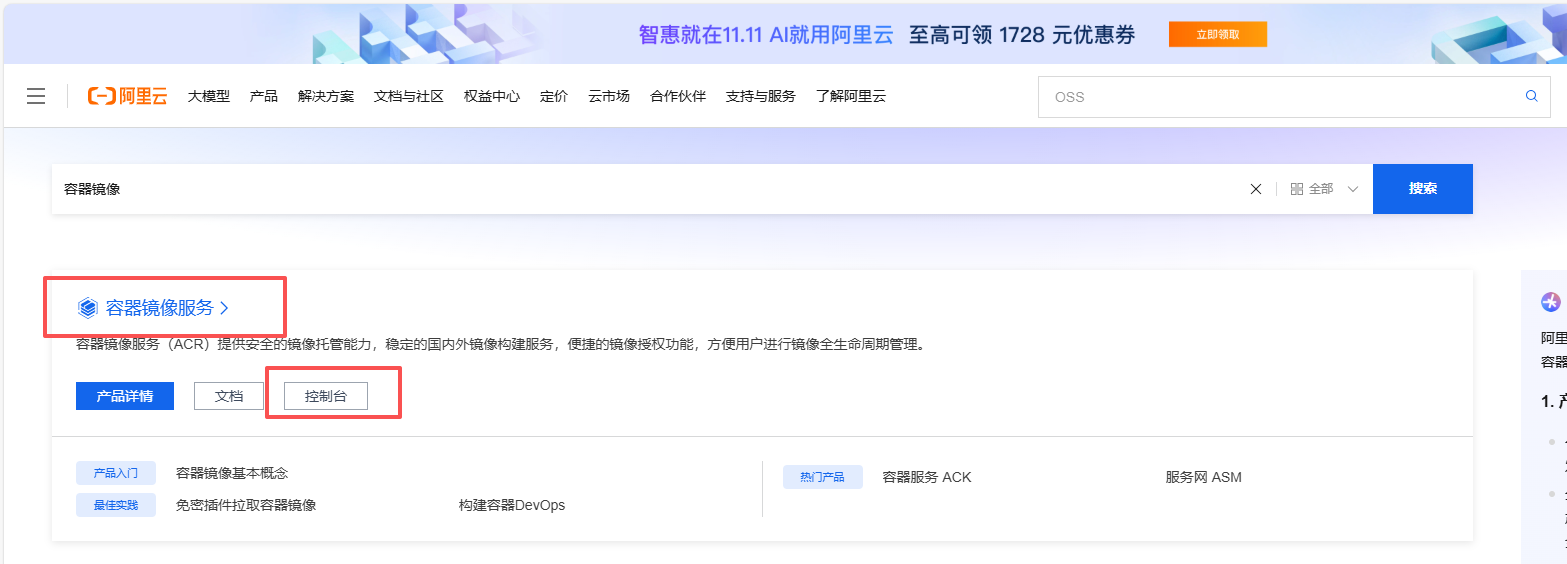Open the 了解阿里云 menu item
Viewport: 1567px width, 564px height.
pyautogui.click(x=851, y=96)
